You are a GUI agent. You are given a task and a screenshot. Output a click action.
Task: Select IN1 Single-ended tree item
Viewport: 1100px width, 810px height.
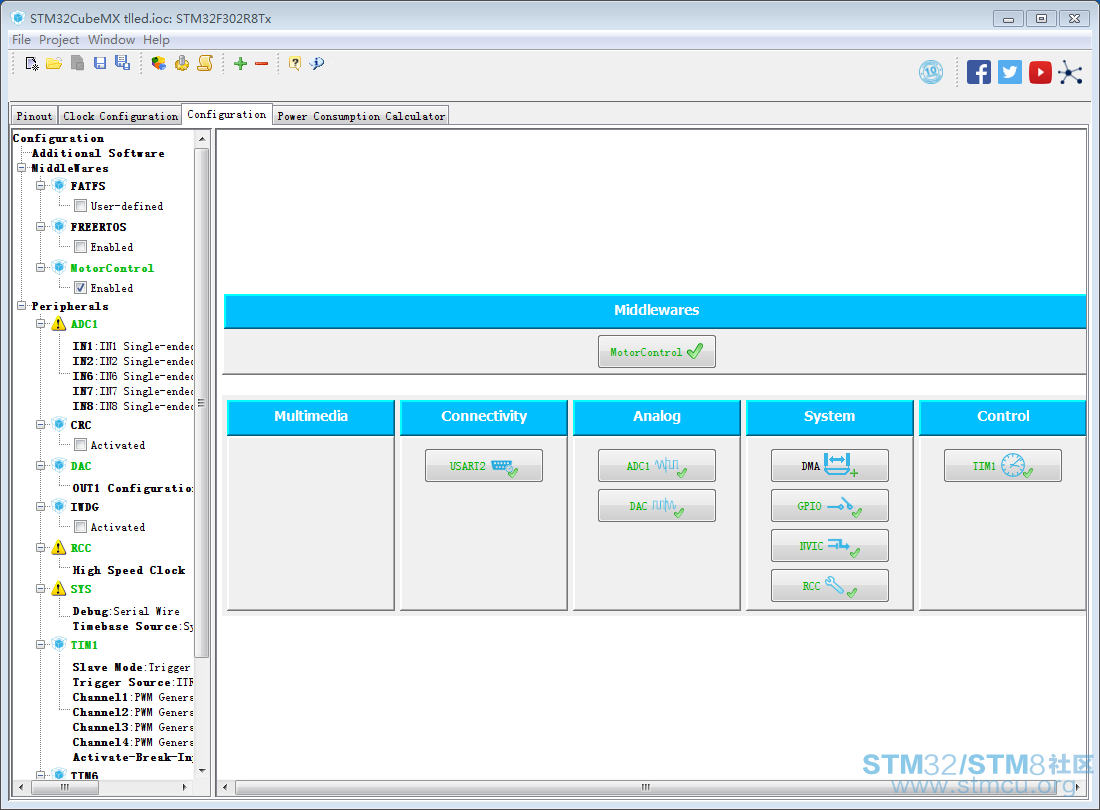pos(133,346)
